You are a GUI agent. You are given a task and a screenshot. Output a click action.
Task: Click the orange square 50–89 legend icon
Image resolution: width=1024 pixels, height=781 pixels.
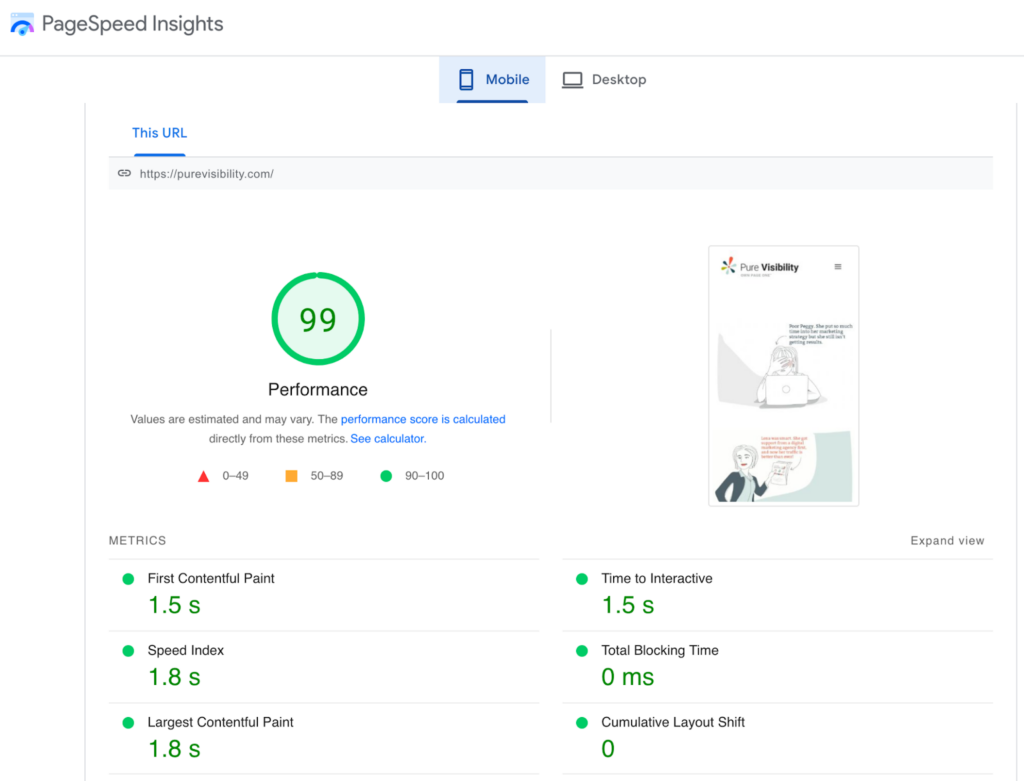291,476
